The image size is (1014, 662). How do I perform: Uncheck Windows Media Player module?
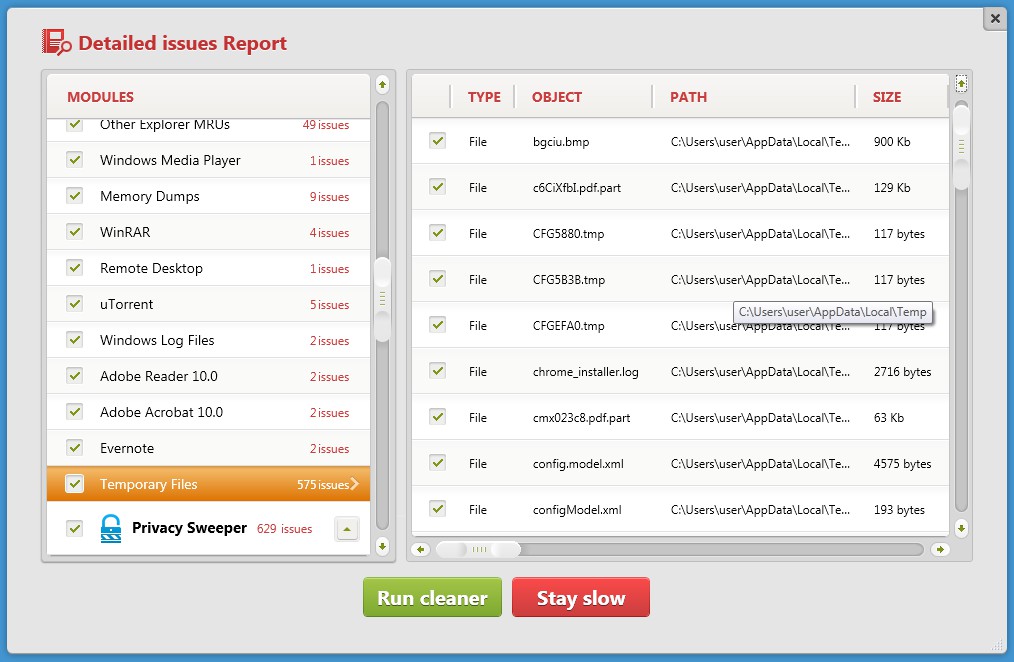click(x=75, y=159)
